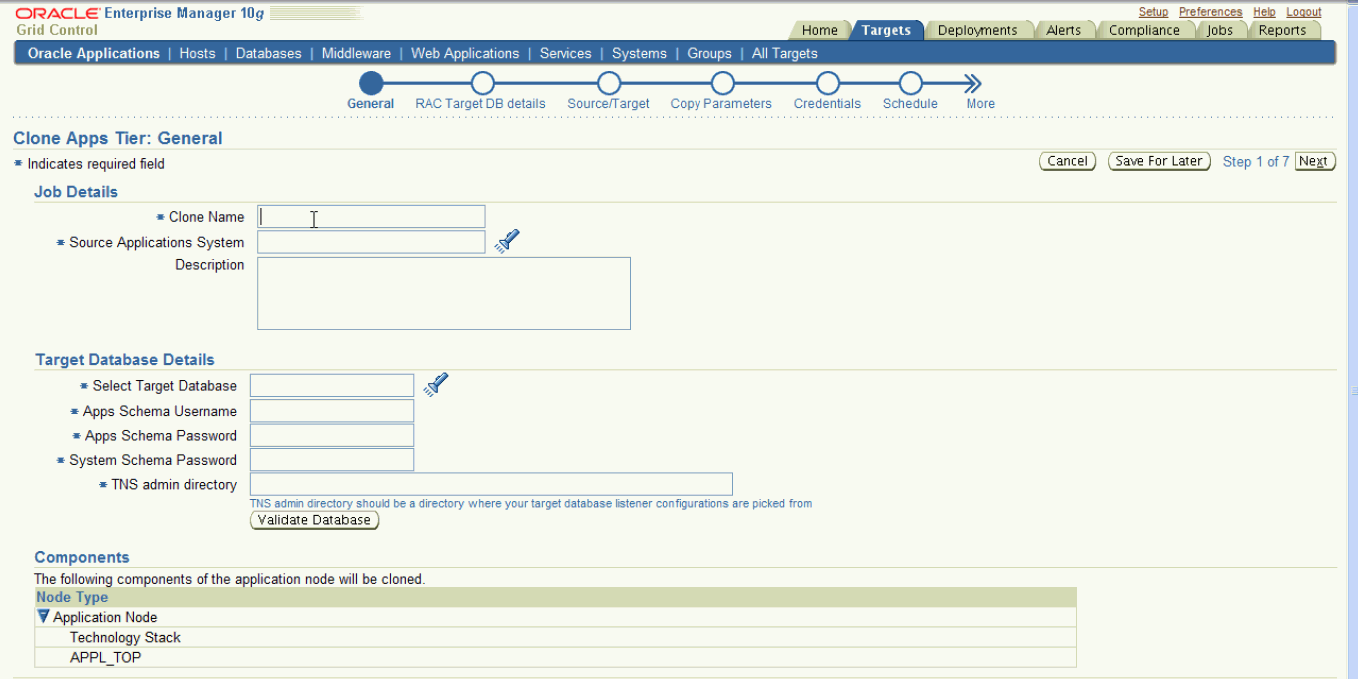Click the Copy Parameters step circle
This screenshot has height=679, width=1358.
point(722,84)
